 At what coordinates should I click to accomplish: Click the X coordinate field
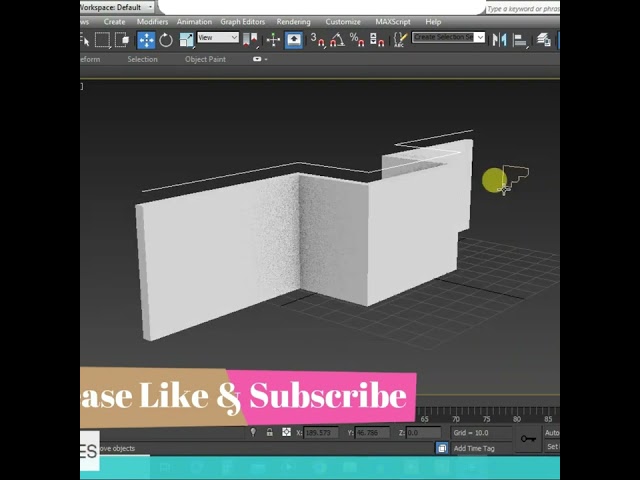click(x=321, y=432)
